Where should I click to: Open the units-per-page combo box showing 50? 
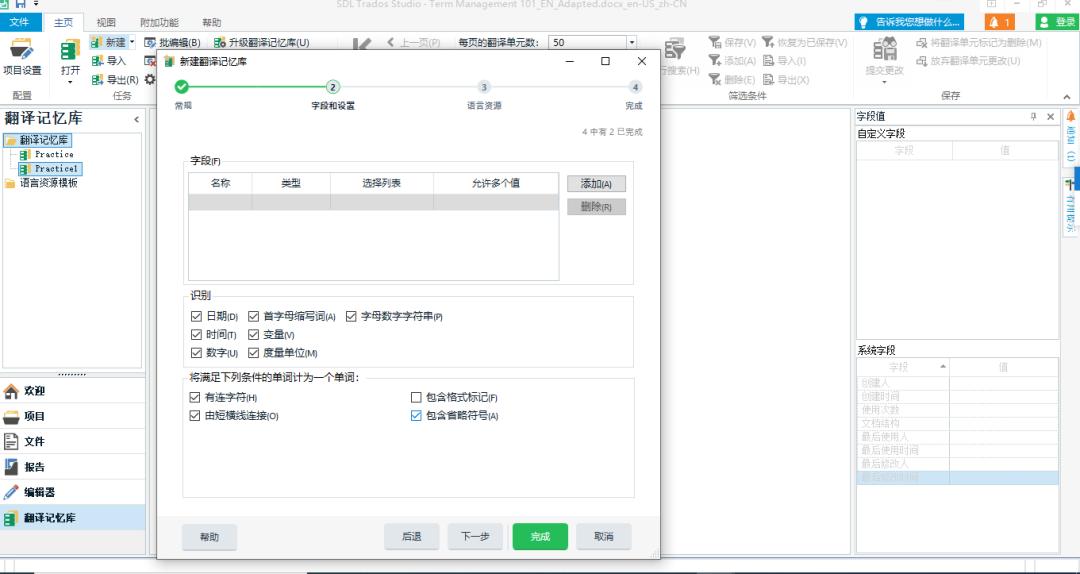click(592, 43)
